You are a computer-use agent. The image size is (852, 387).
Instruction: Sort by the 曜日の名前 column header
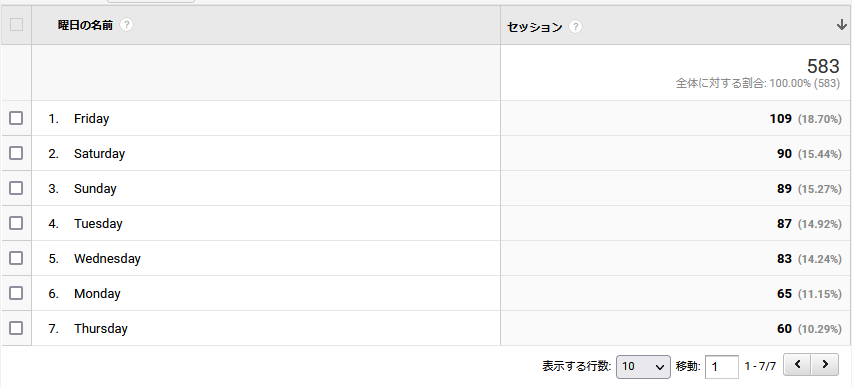point(85,25)
